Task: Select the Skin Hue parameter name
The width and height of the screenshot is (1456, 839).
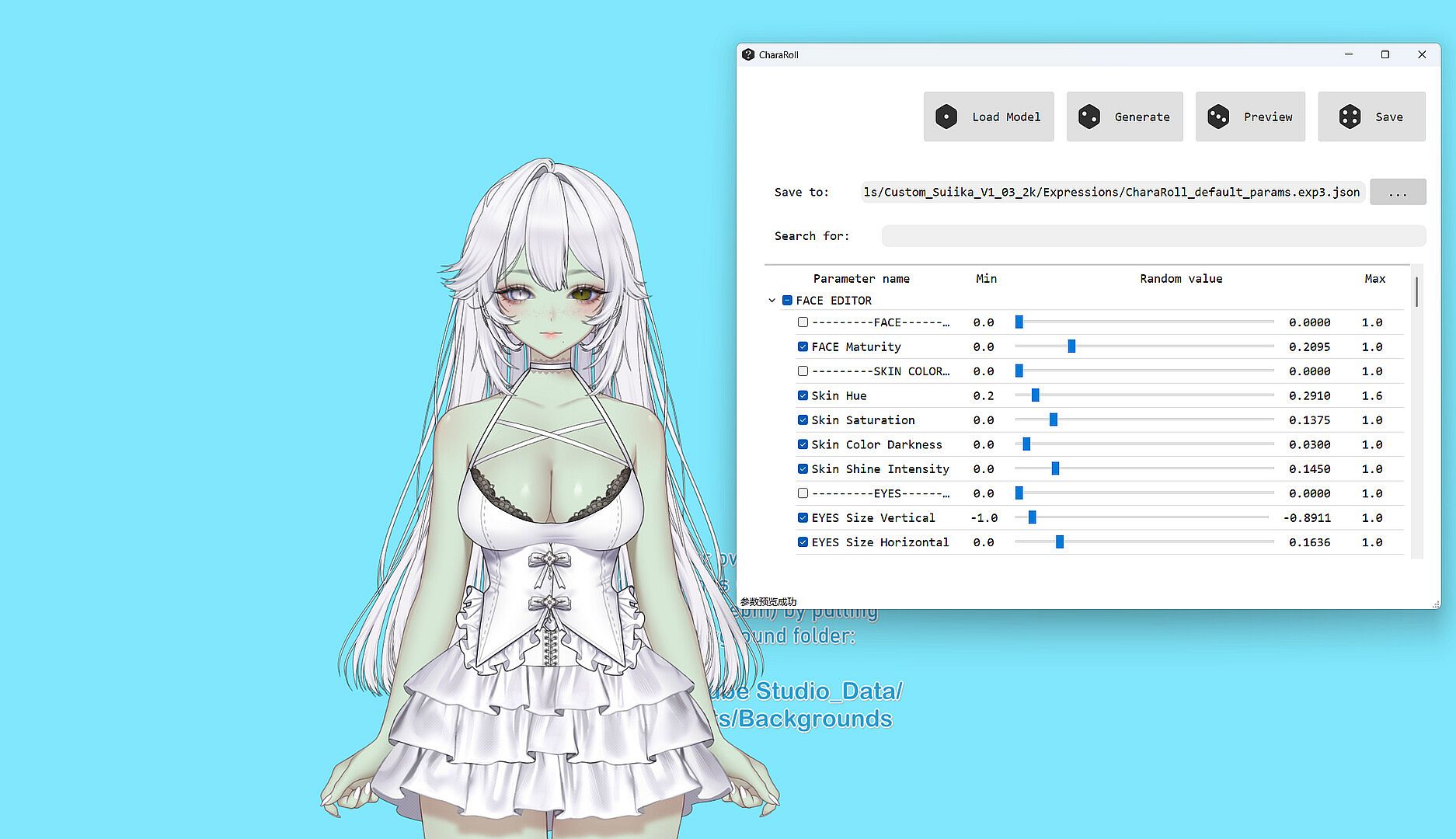Action: tap(839, 396)
